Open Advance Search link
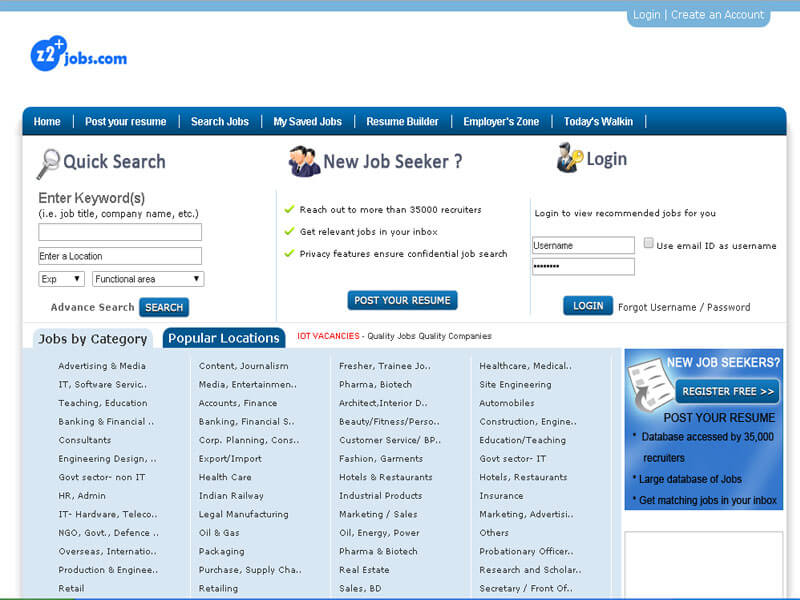Image resolution: width=800 pixels, height=600 pixels. coord(92,307)
